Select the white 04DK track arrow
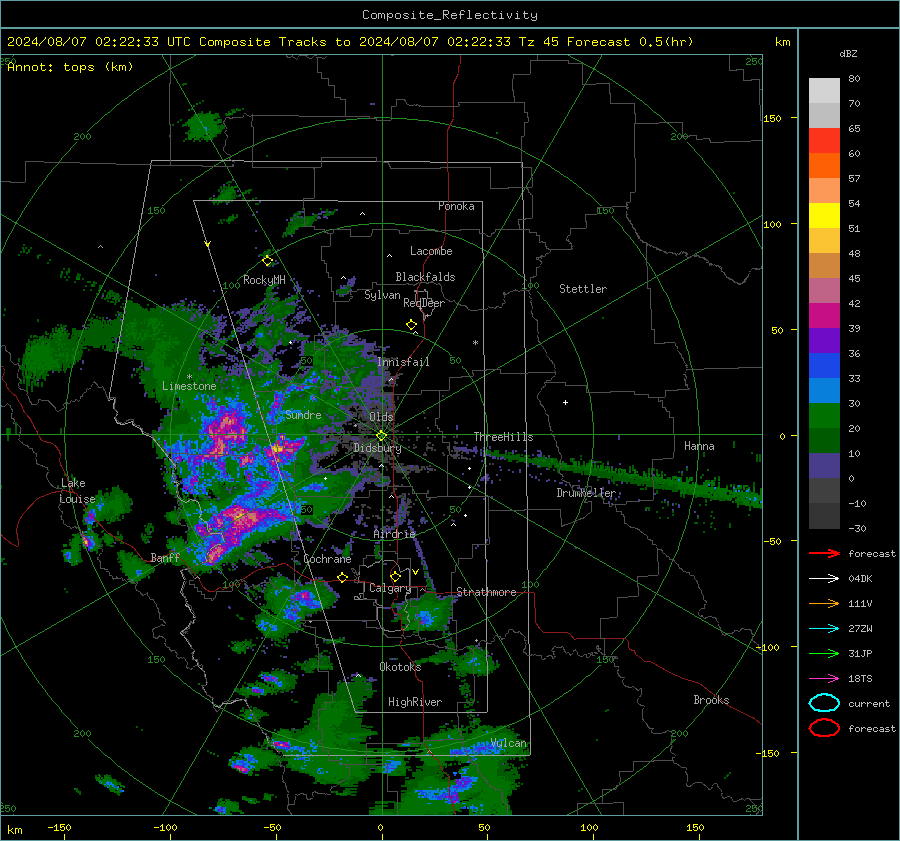Viewport: 900px width, 841px height. (x=824, y=579)
